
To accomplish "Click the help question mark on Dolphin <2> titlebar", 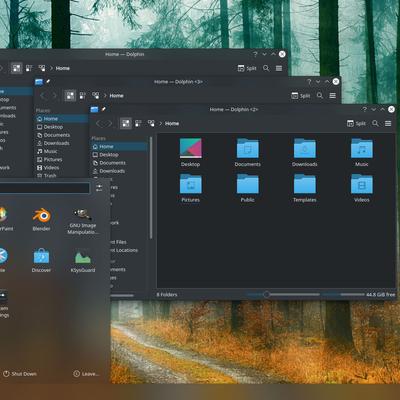I will (x=365, y=109).
